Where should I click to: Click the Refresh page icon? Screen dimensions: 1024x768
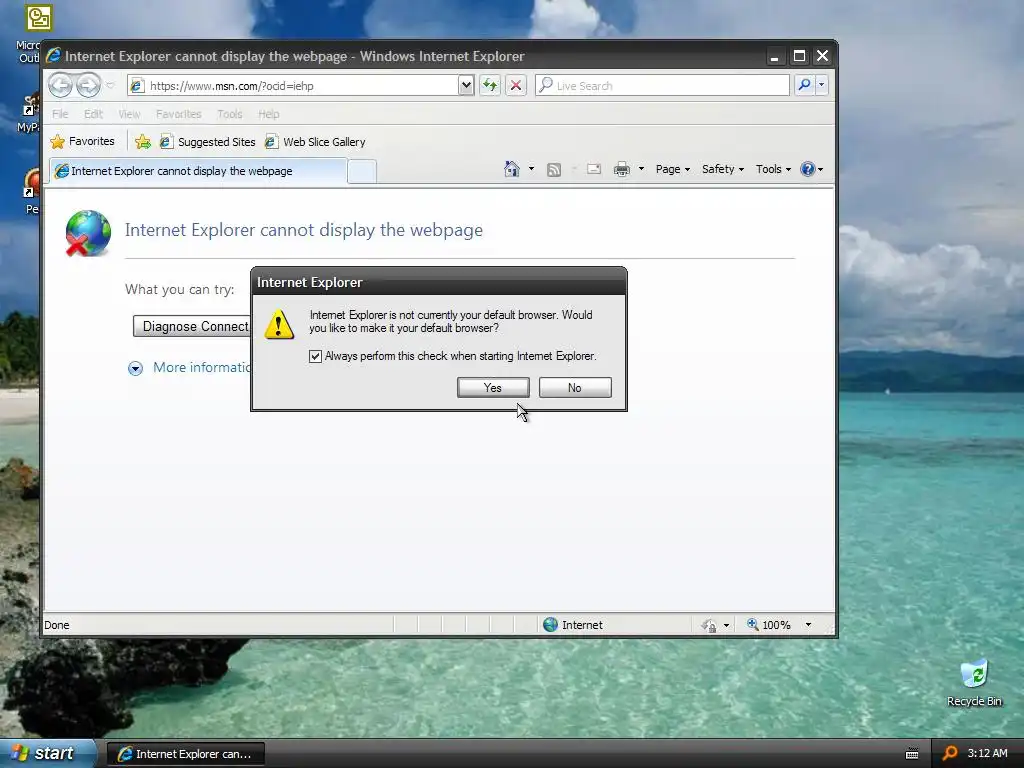point(490,85)
